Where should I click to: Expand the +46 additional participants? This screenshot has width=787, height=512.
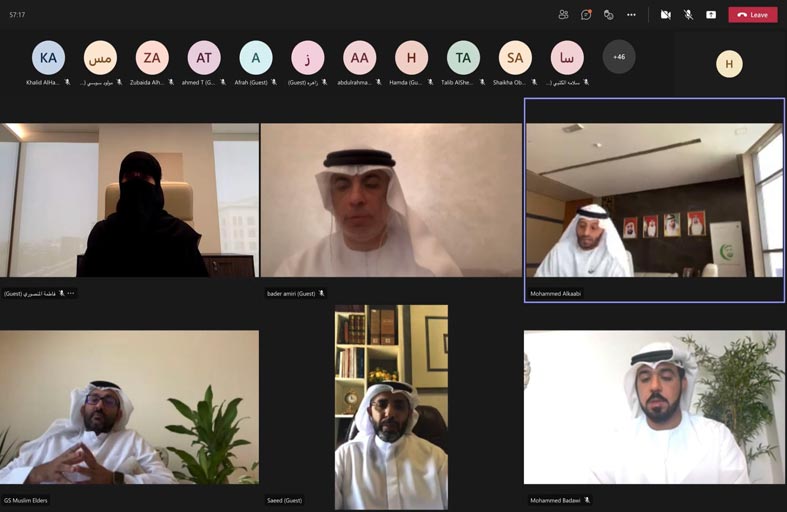pyautogui.click(x=619, y=57)
